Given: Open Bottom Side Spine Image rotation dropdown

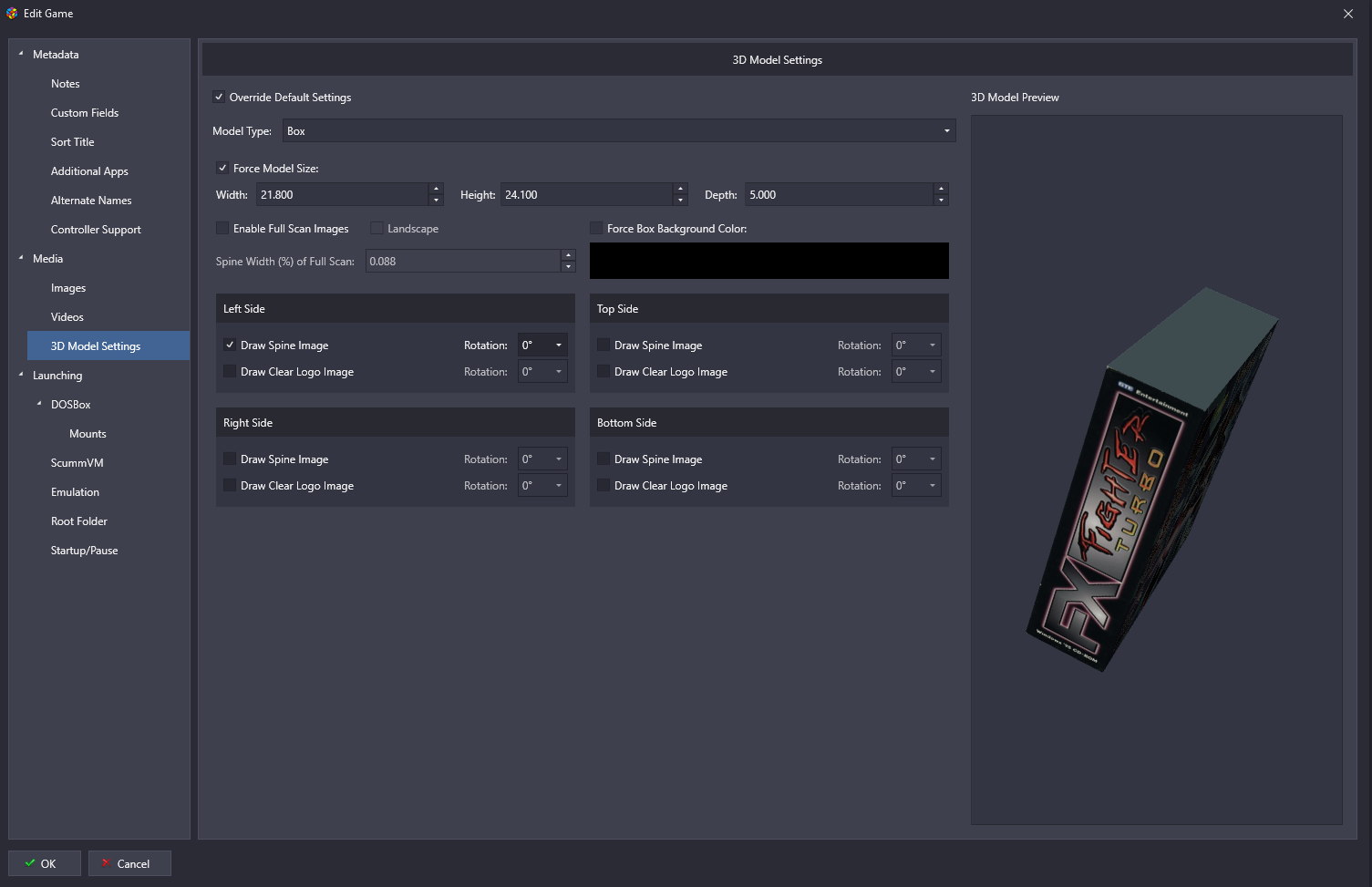Looking at the screenshot, I should click(x=916, y=459).
